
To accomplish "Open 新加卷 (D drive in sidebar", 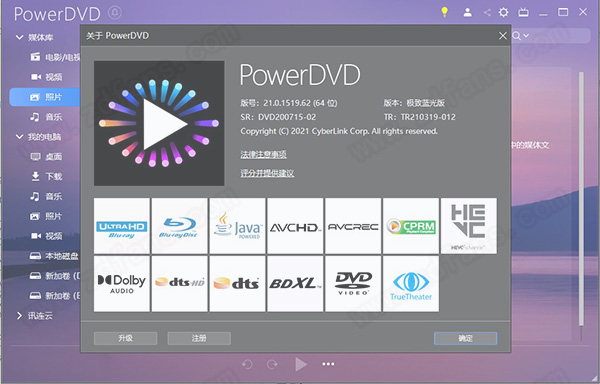I will pos(55,276).
